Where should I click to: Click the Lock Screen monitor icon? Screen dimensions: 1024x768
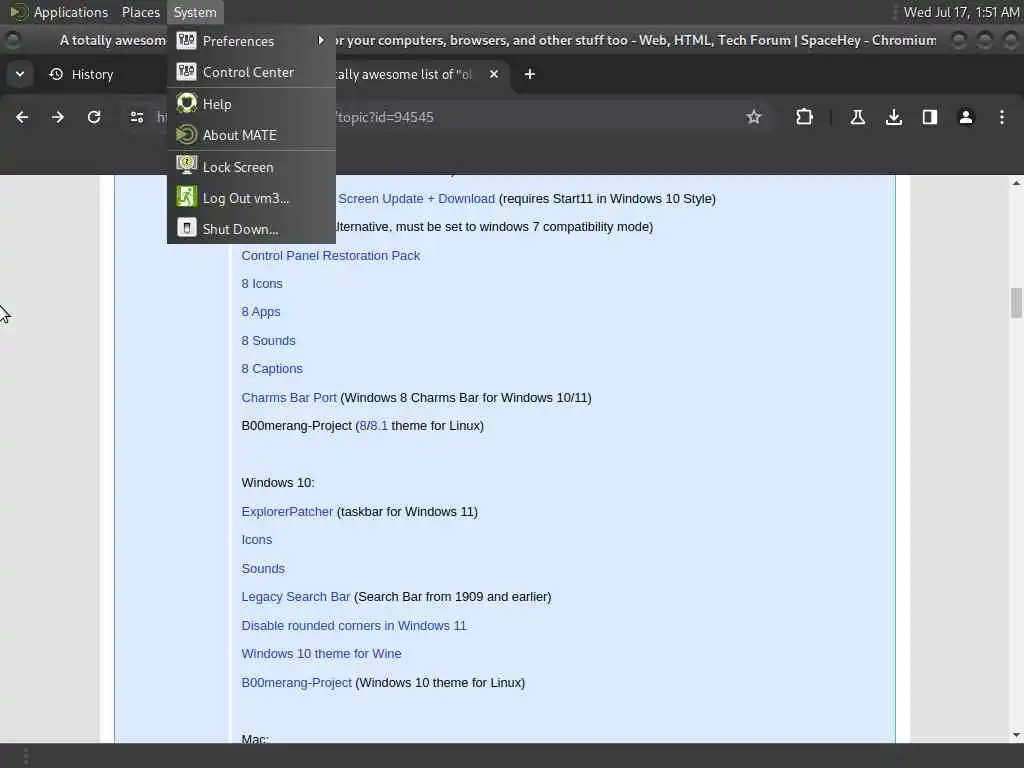tap(187, 166)
